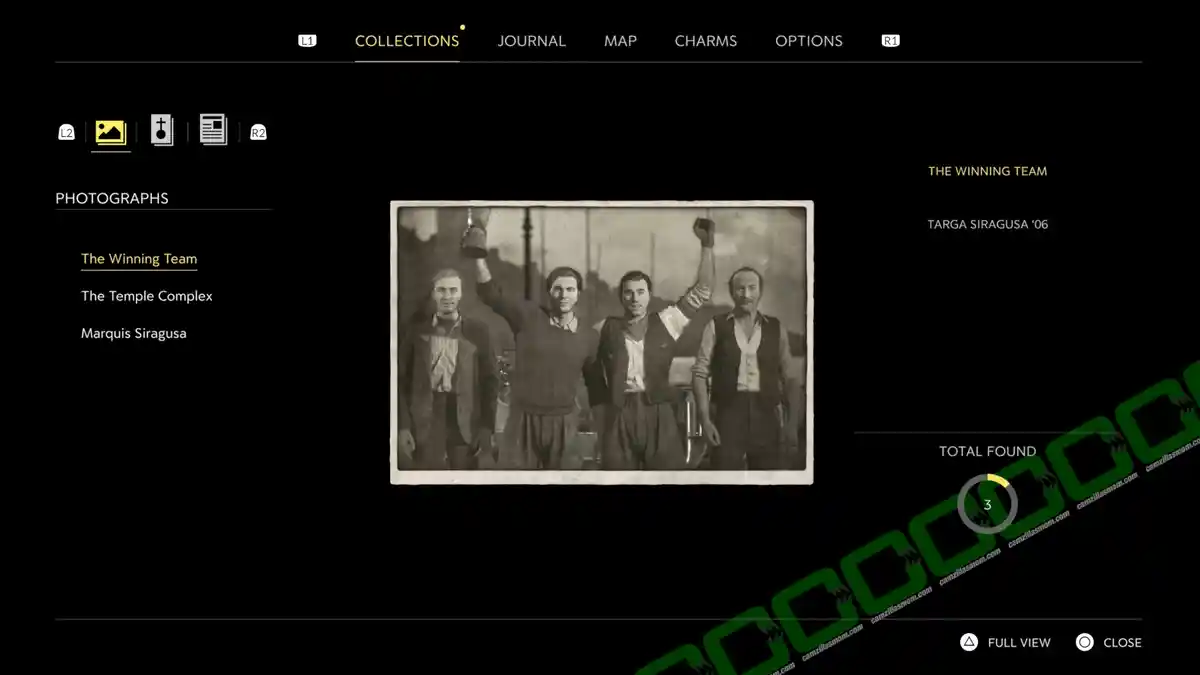Viewport: 1200px width, 675px height.
Task: Open the documents category icon
Action: [x=213, y=130]
